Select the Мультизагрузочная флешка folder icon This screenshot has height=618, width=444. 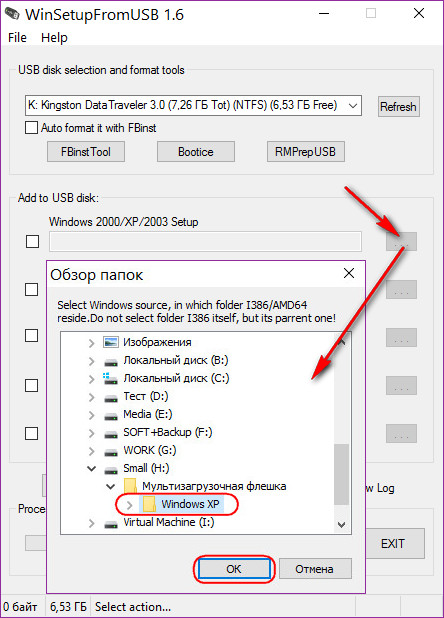(x=130, y=486)
